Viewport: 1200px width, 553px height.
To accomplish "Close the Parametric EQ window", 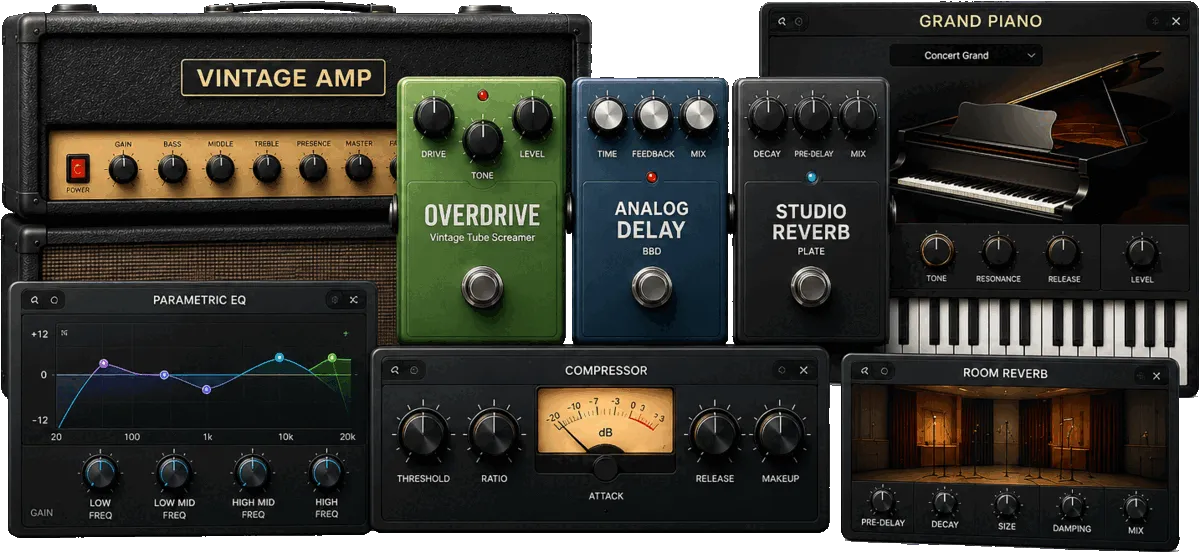I will [x=354, y=300].
